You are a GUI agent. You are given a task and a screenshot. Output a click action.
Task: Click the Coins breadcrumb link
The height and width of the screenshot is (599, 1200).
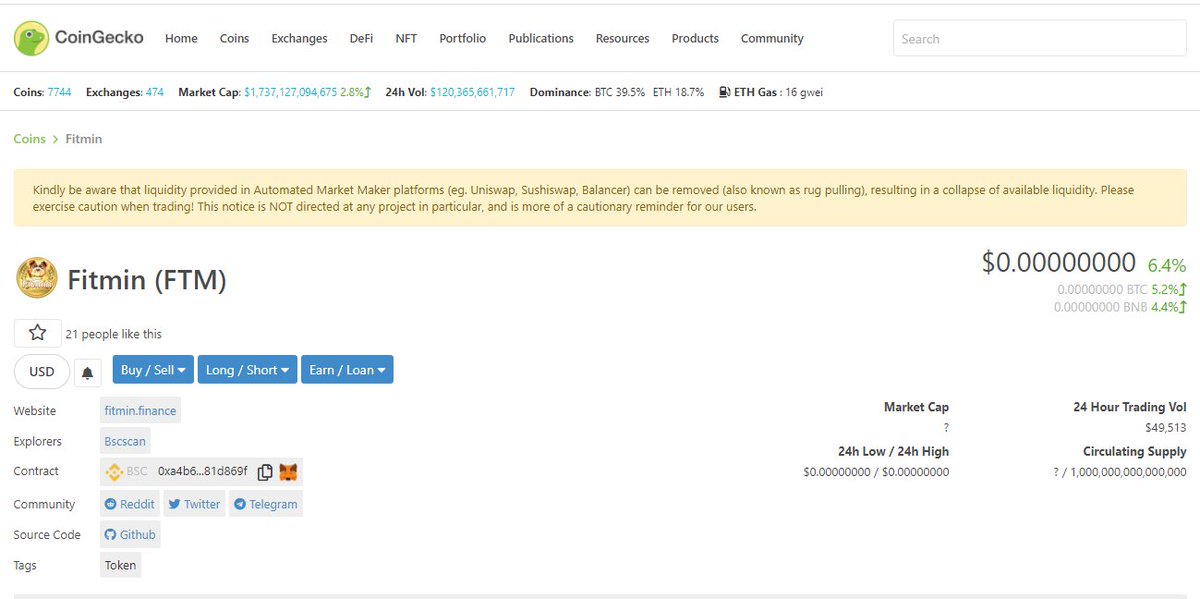click(29, 139)
